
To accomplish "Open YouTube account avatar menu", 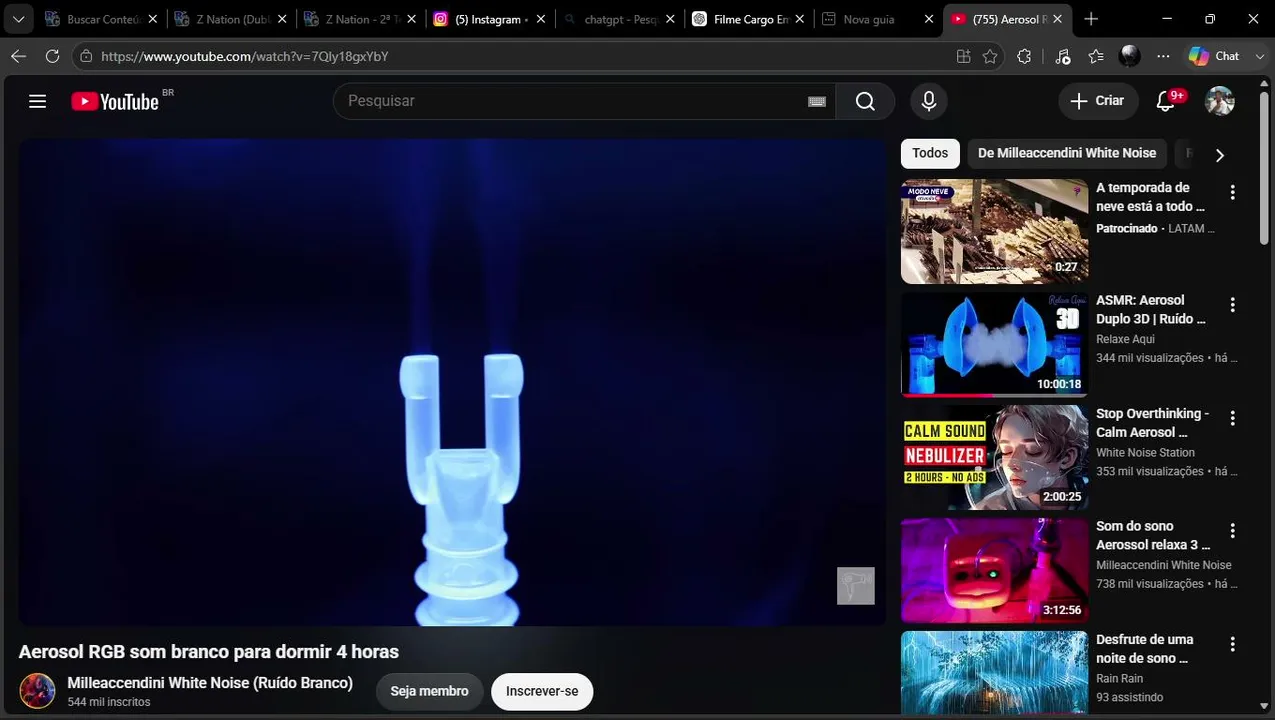I will [x=1220, y=101].
